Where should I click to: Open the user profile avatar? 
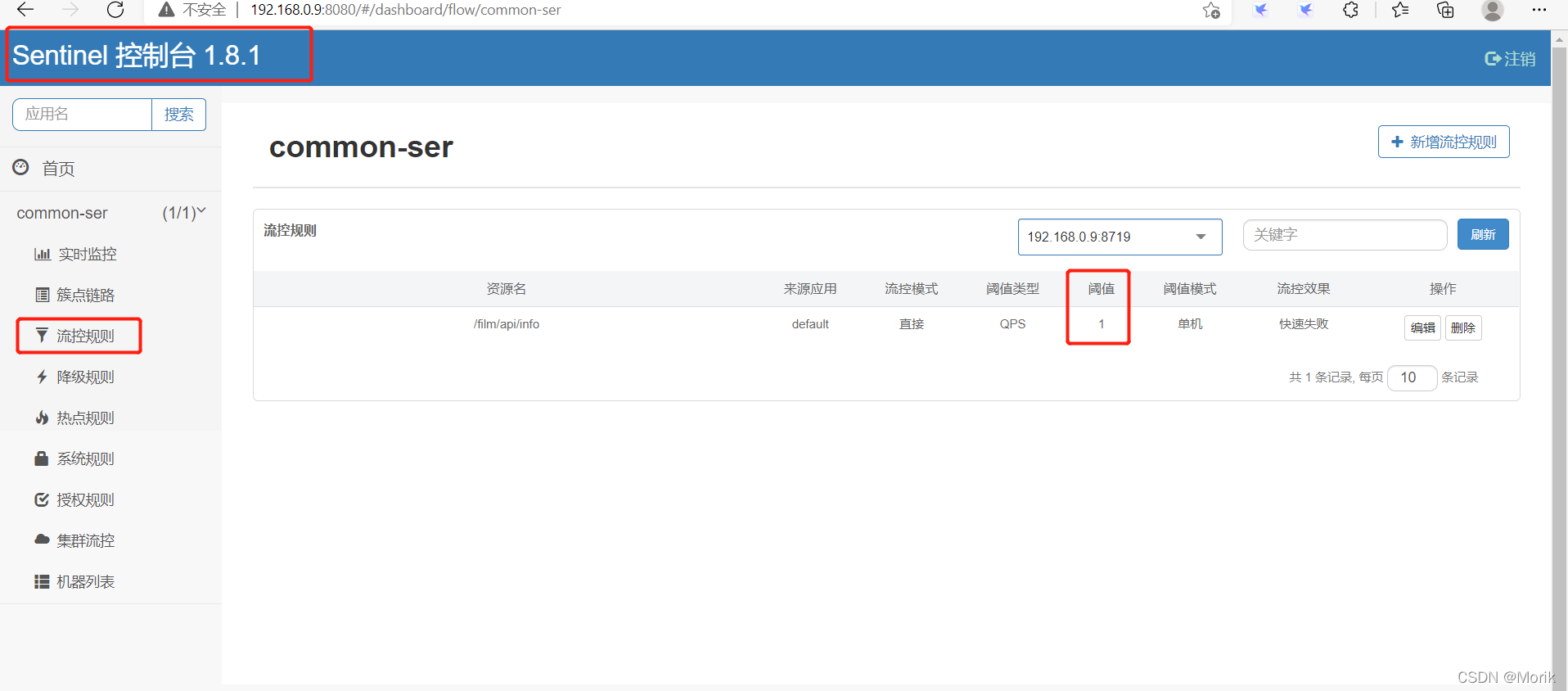pyautogui.click(x=1493, y=10)
